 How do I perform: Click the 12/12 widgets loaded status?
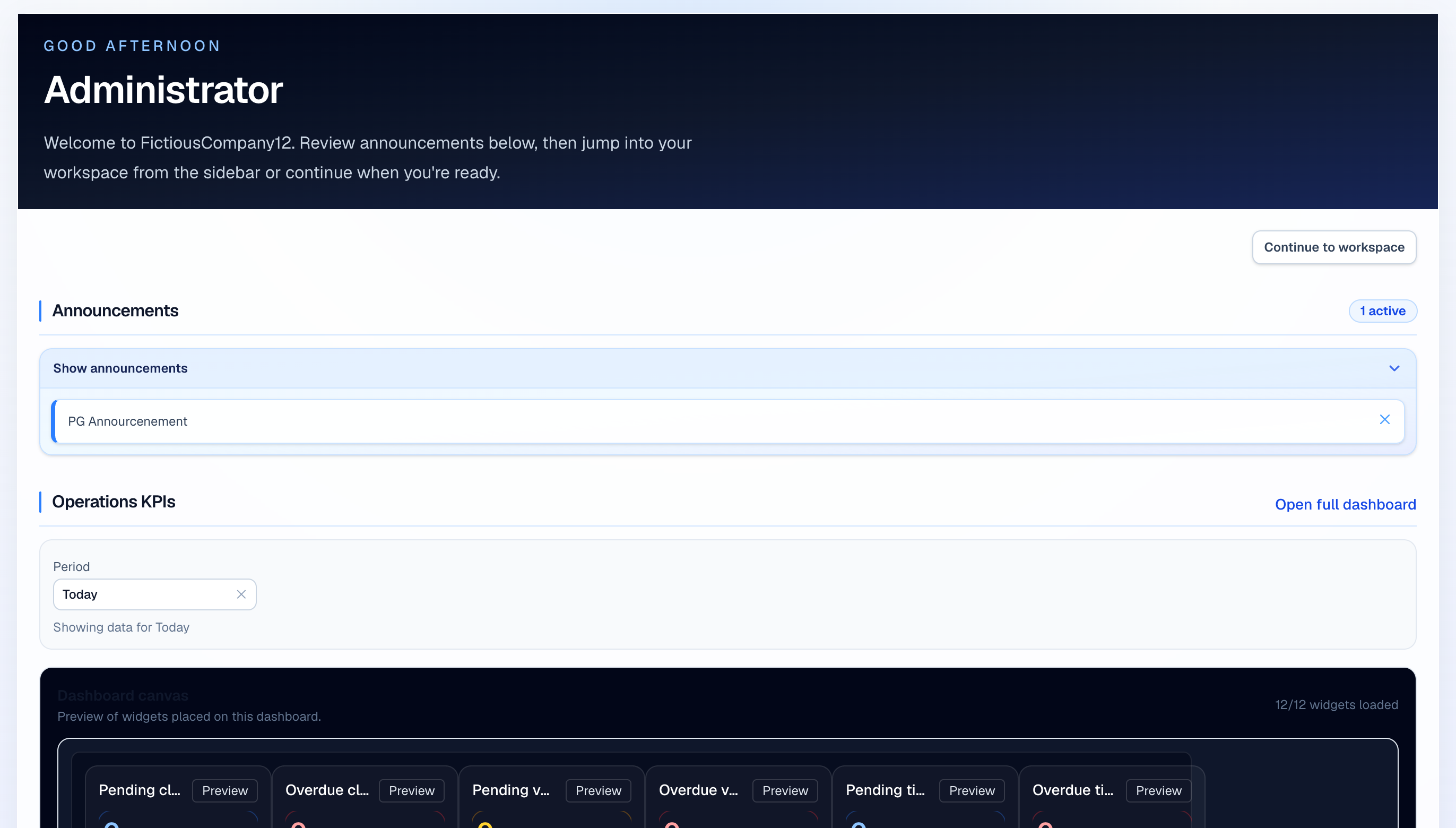(x=1336, y=705)
